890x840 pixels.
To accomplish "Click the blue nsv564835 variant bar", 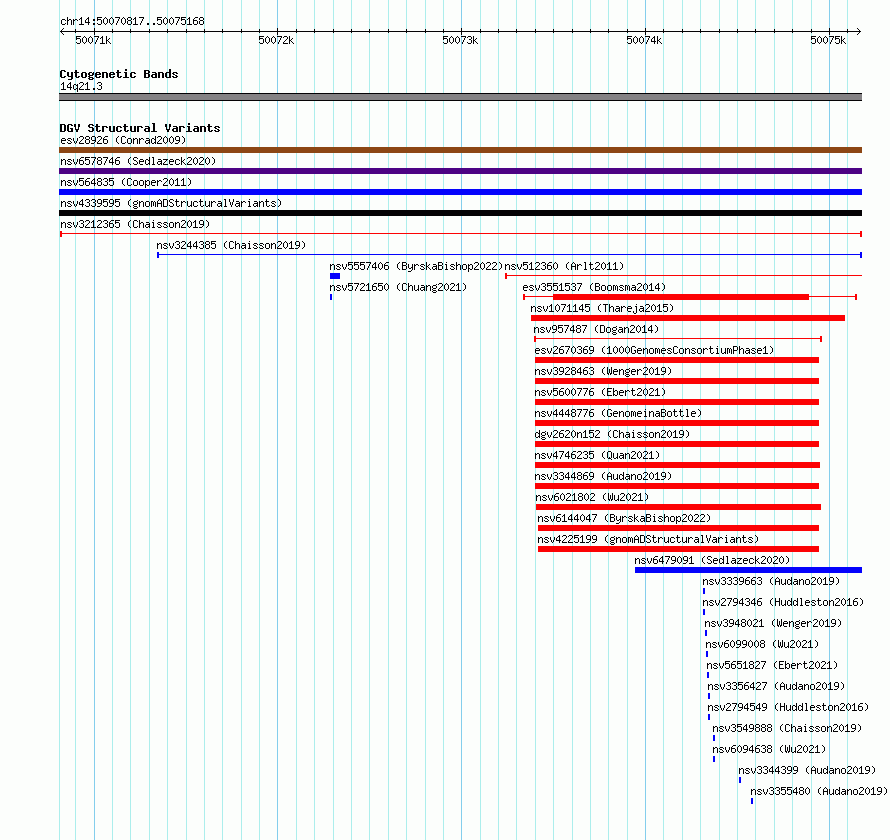I will click(x=460, y=192).
